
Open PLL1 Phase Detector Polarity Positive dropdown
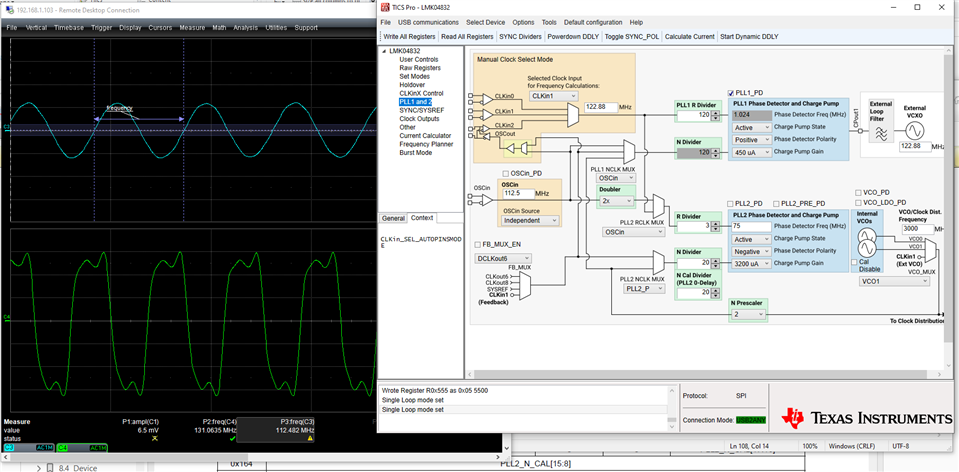tap(752, 140)
